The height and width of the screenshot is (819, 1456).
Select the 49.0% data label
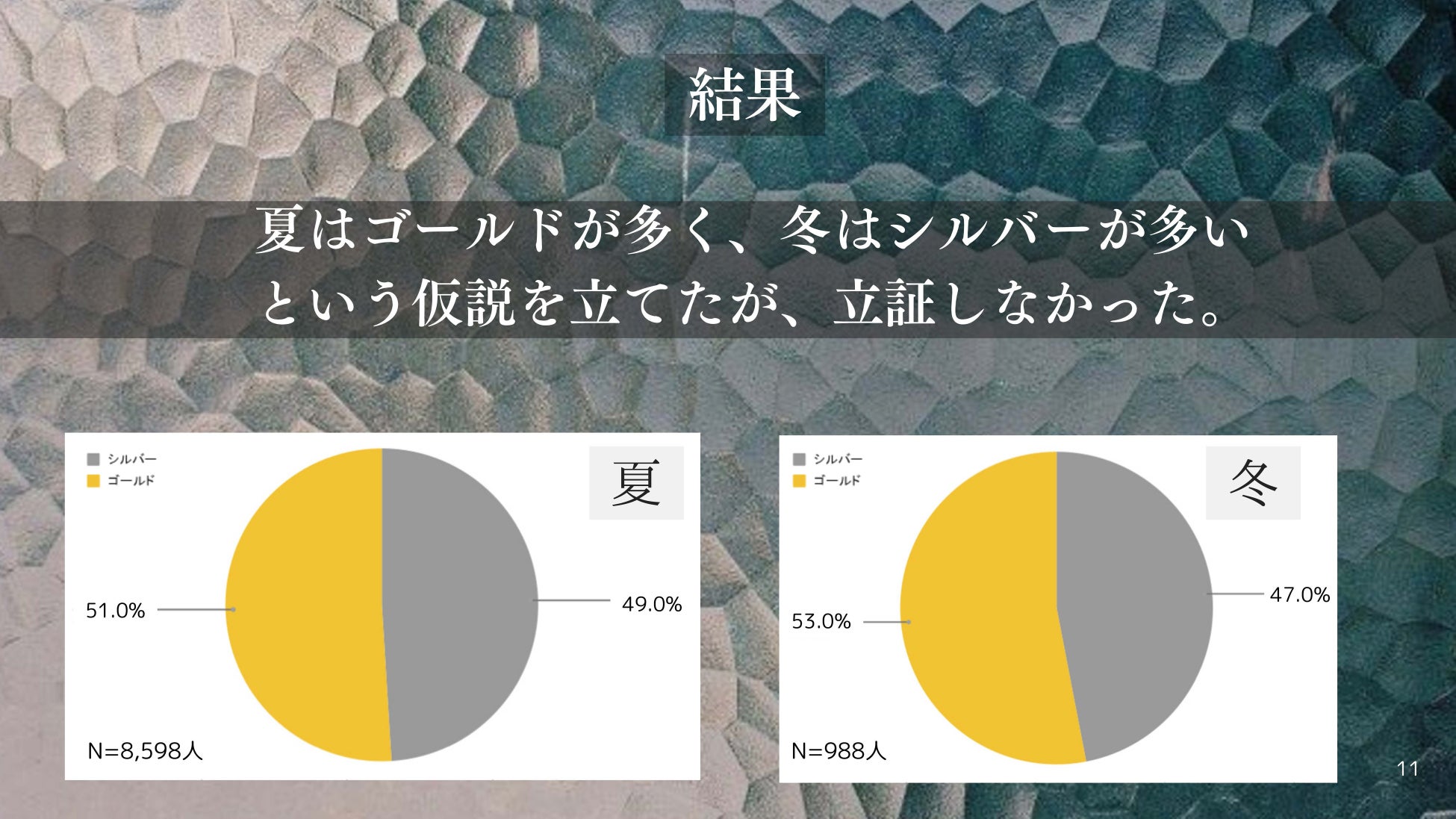tap(651, 605)
